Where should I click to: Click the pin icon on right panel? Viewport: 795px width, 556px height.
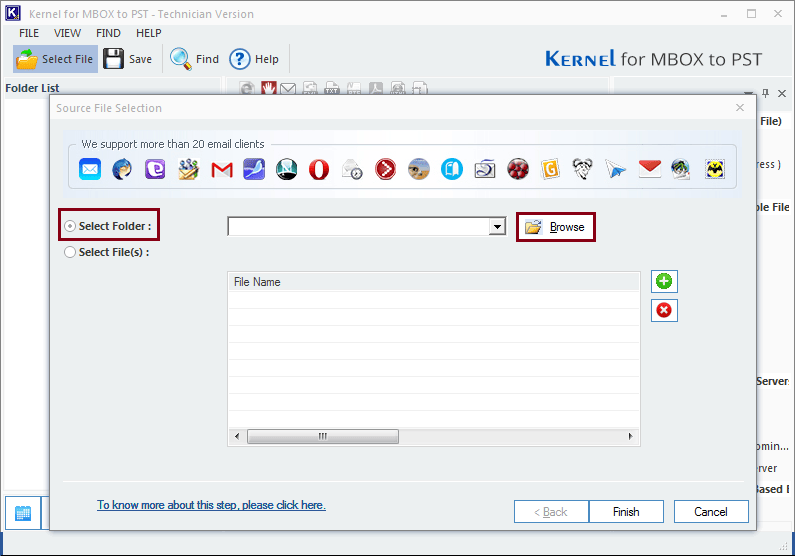click(766, 93)
